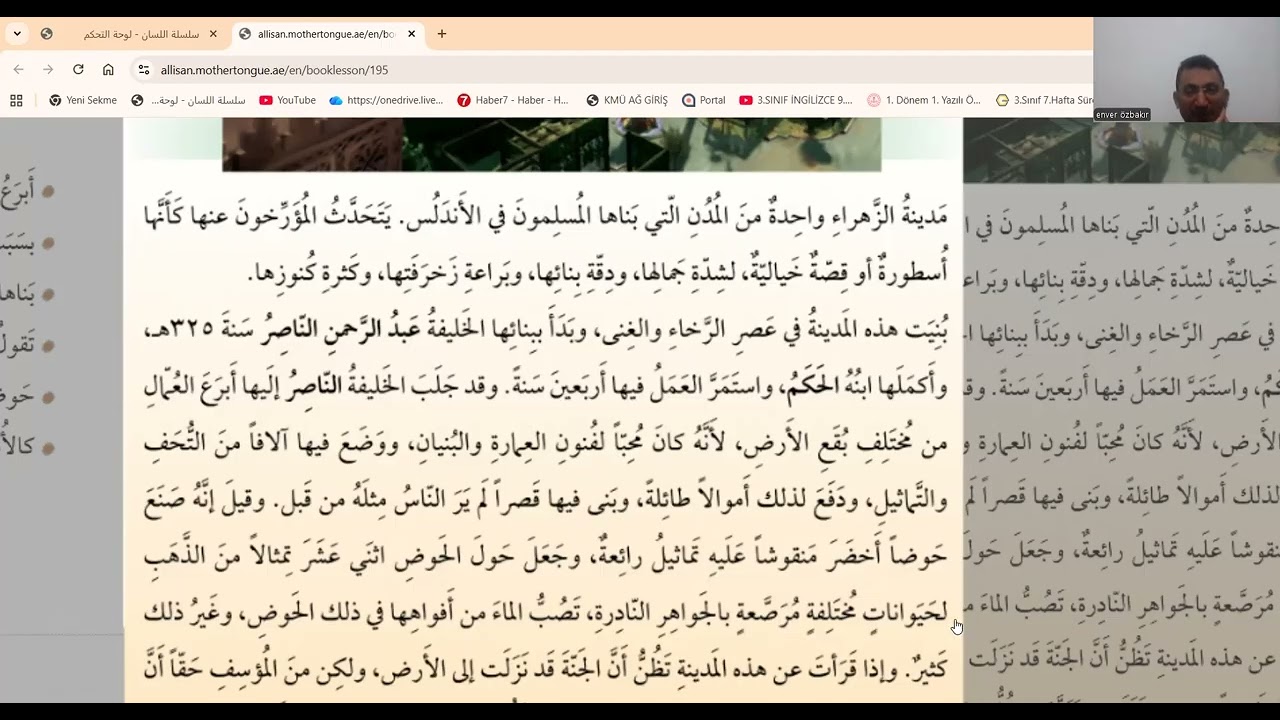1280x720 pixels.
Task: Switch to the سلسلة اللسان - لوحة التحكم tab
Action: (142, 34)
